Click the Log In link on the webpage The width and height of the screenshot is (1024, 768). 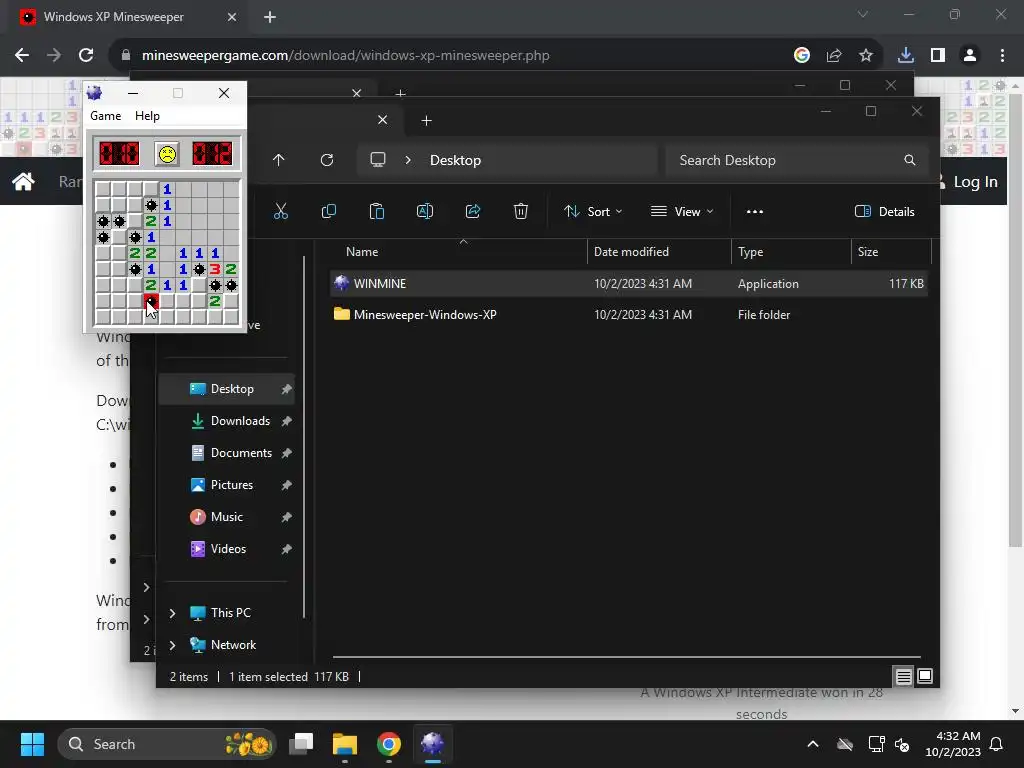[975, 182]
